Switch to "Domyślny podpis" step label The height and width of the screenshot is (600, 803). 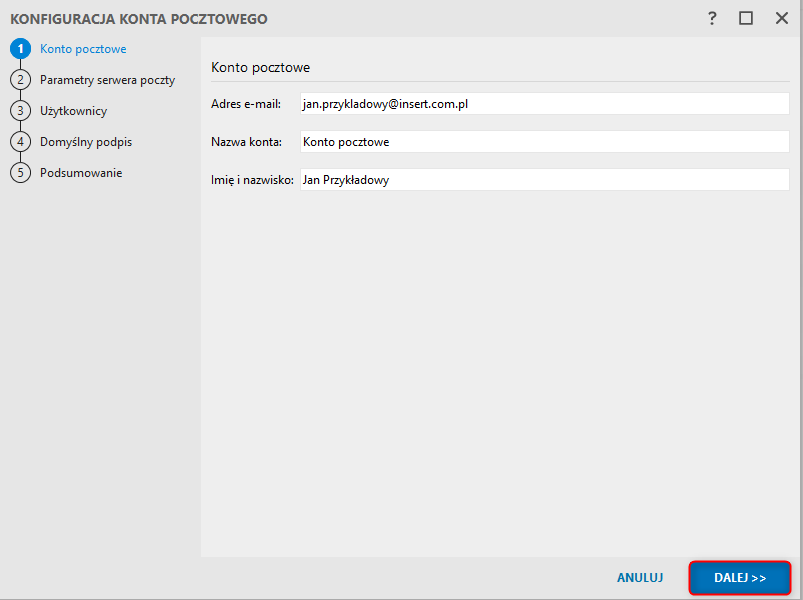coord(86,142)
